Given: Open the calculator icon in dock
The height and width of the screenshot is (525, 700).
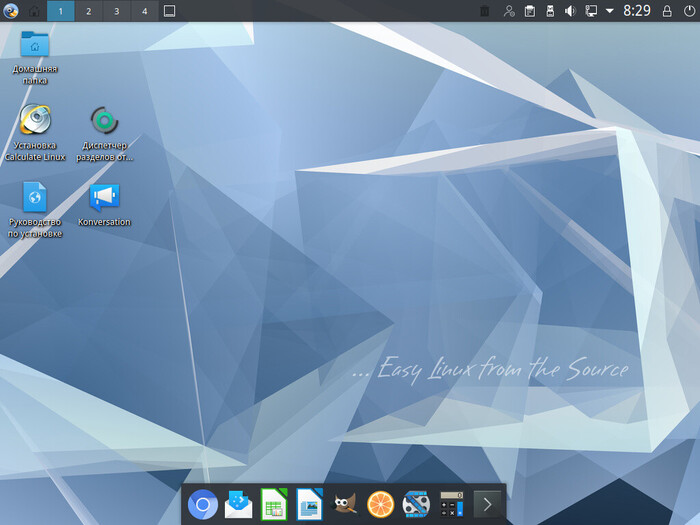Looking at the screenshot, I should tap(452, 504).
